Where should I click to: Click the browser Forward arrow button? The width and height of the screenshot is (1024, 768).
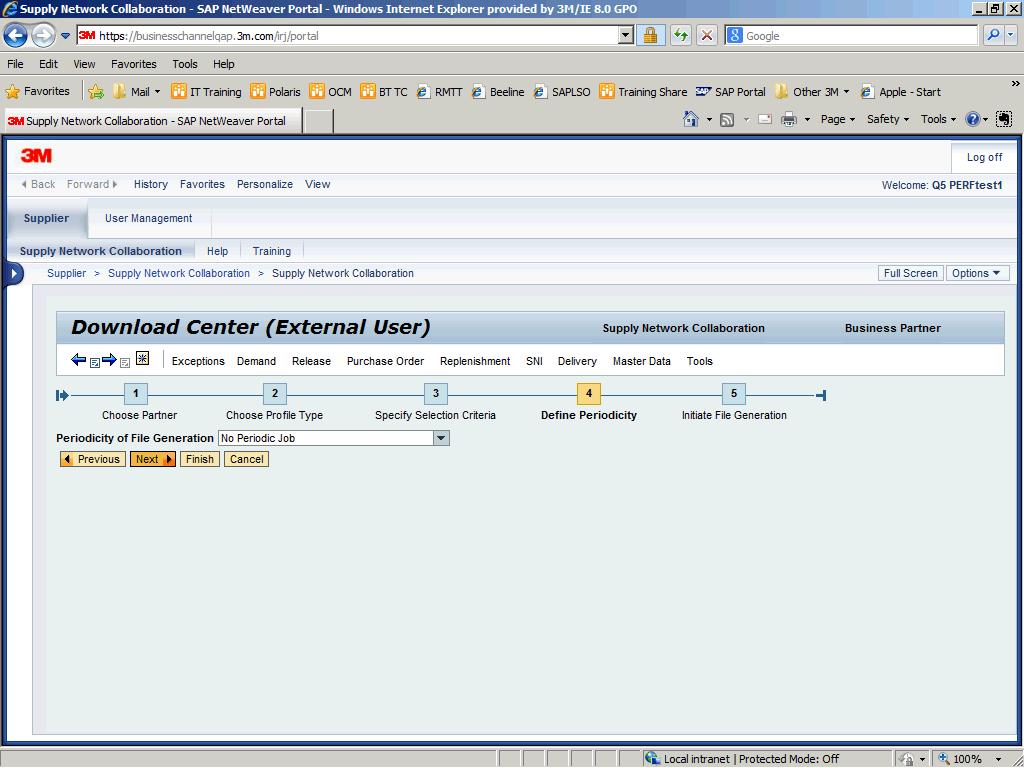pyautogui.click(x=43, y=35)
